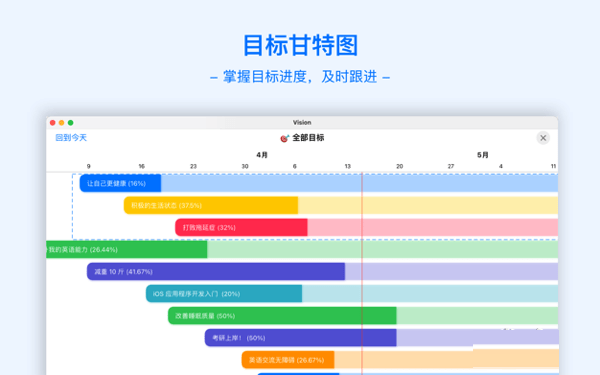600x375 pixels.
Task: Click date 4 under 5月
Action: tap(501, 166)
